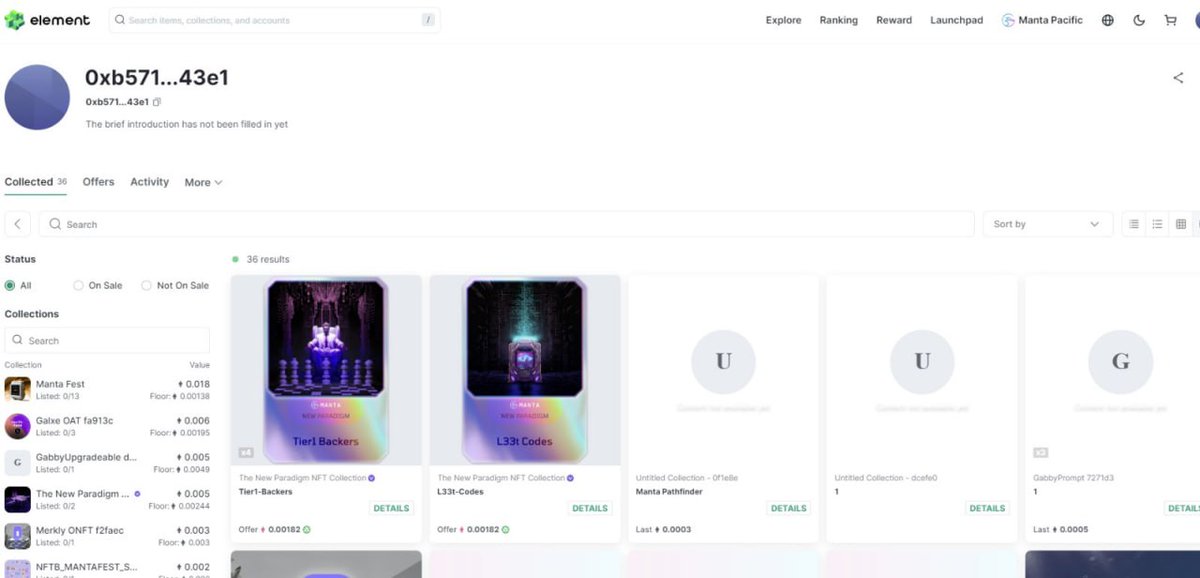Click Manta Fest collection icon
Viewport: 1200px width, 578px height.
(18, 389)
